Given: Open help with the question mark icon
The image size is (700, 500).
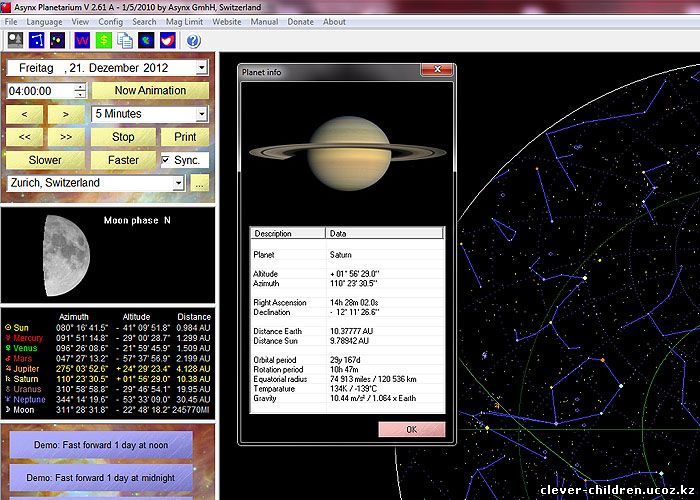Looking at the screenshot, I should (x=193, y=40).
